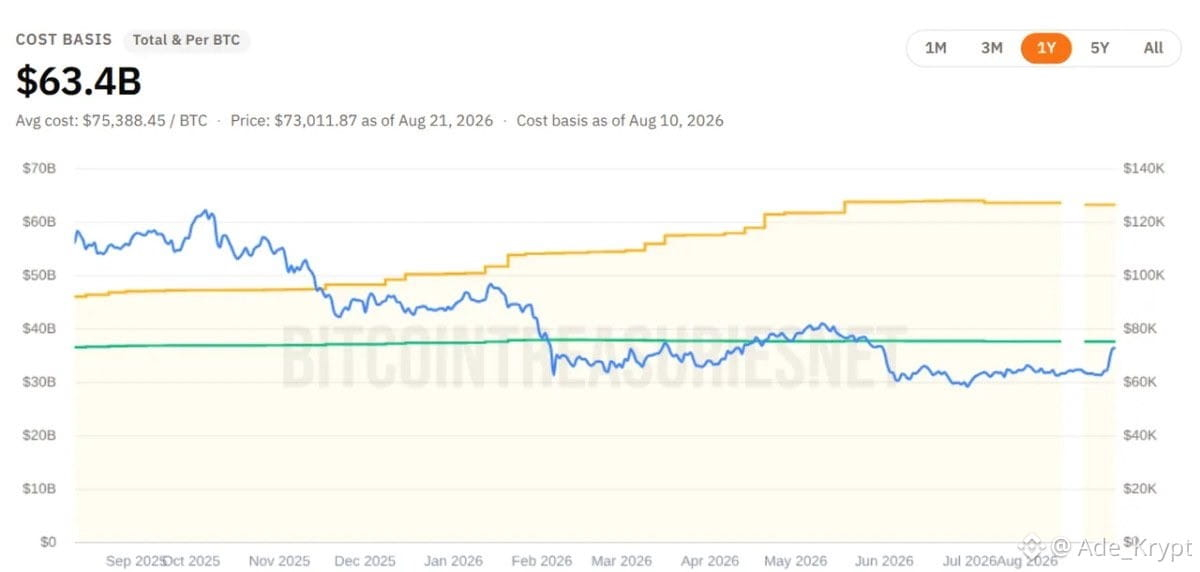Click the COST BASIS heading

(x=64, y=40)
